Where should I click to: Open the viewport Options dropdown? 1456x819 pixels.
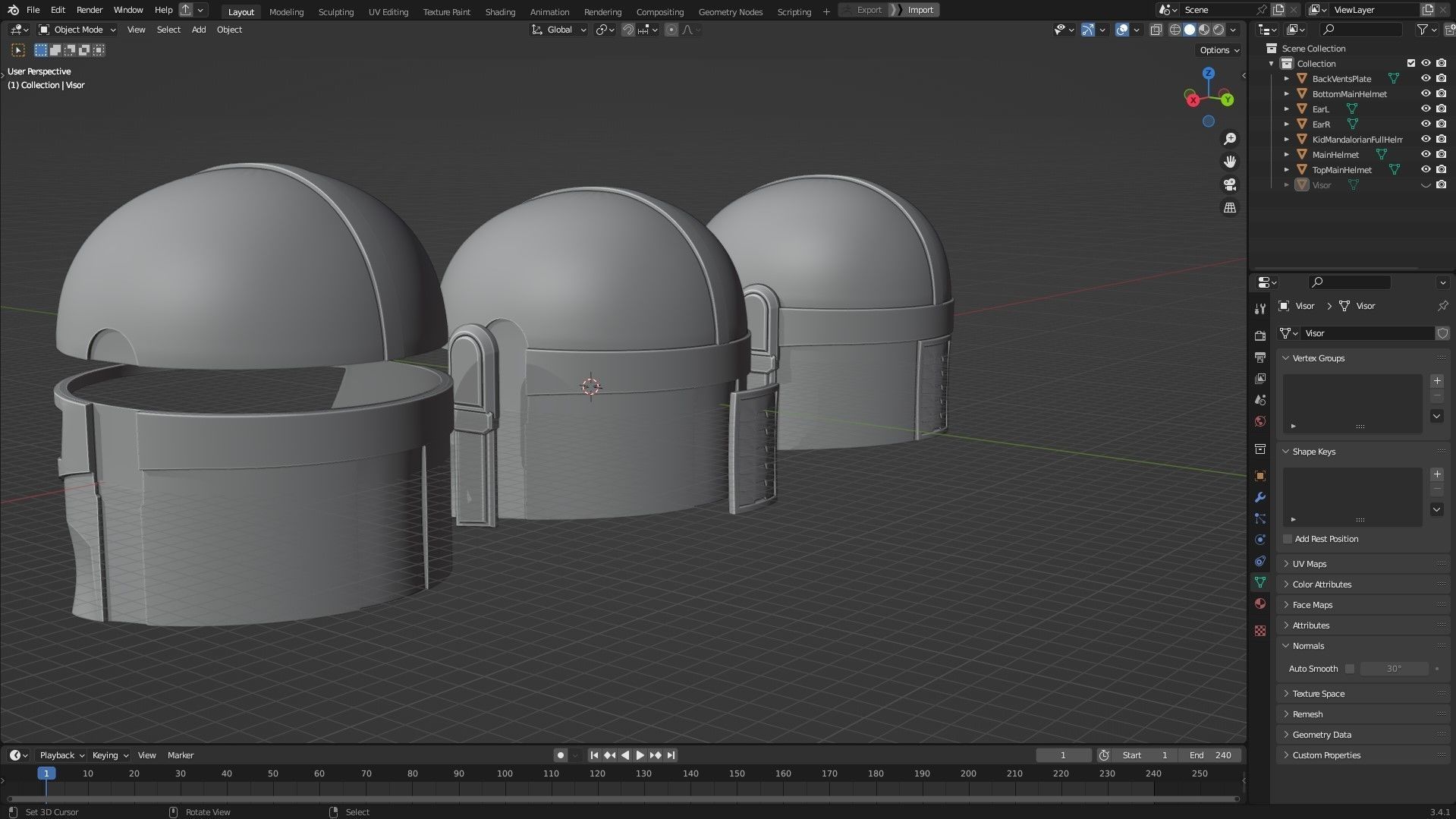[1219, 50]
